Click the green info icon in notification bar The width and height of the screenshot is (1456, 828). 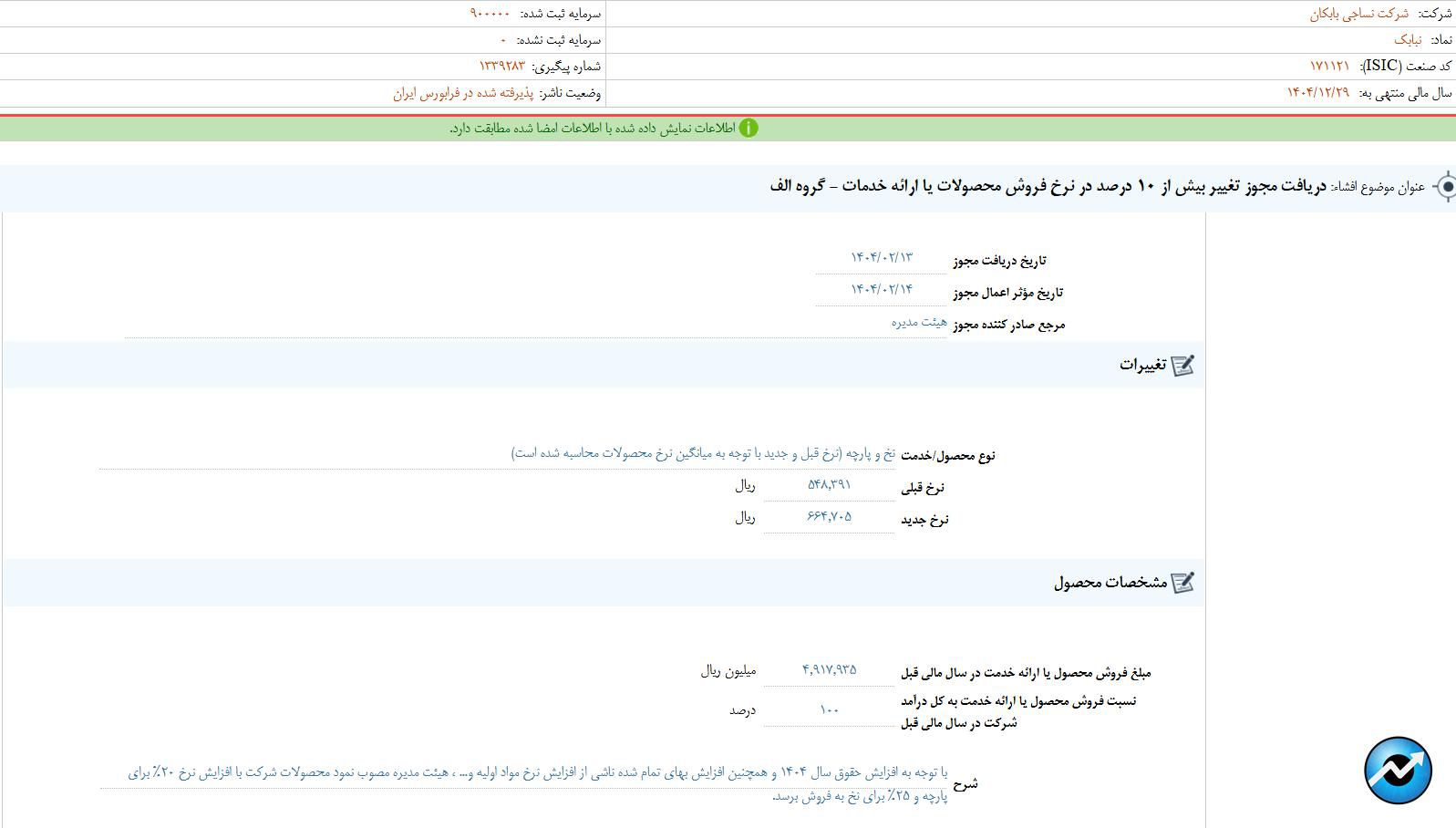[749, 129]
